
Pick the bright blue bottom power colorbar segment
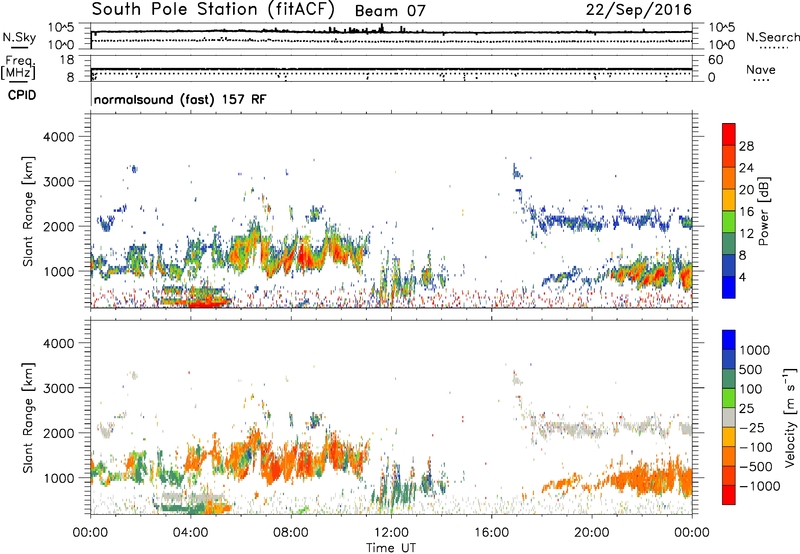pyautogui.click(x=729, y=288)
